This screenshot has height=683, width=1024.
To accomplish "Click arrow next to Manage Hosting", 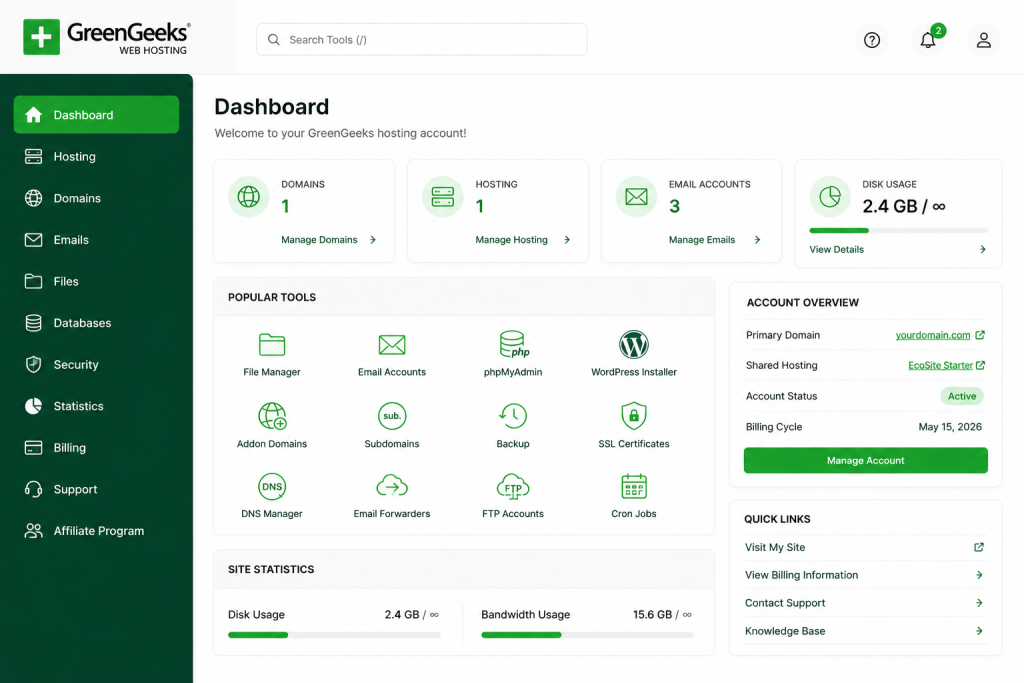I will coord(567,240).
